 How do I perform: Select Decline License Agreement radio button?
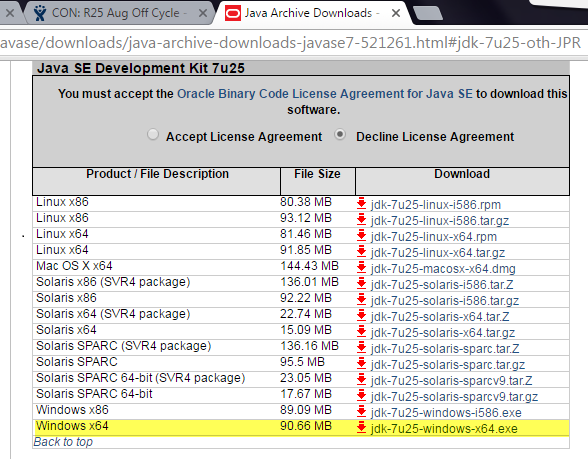pyautogui.click(x=340, y=134)
